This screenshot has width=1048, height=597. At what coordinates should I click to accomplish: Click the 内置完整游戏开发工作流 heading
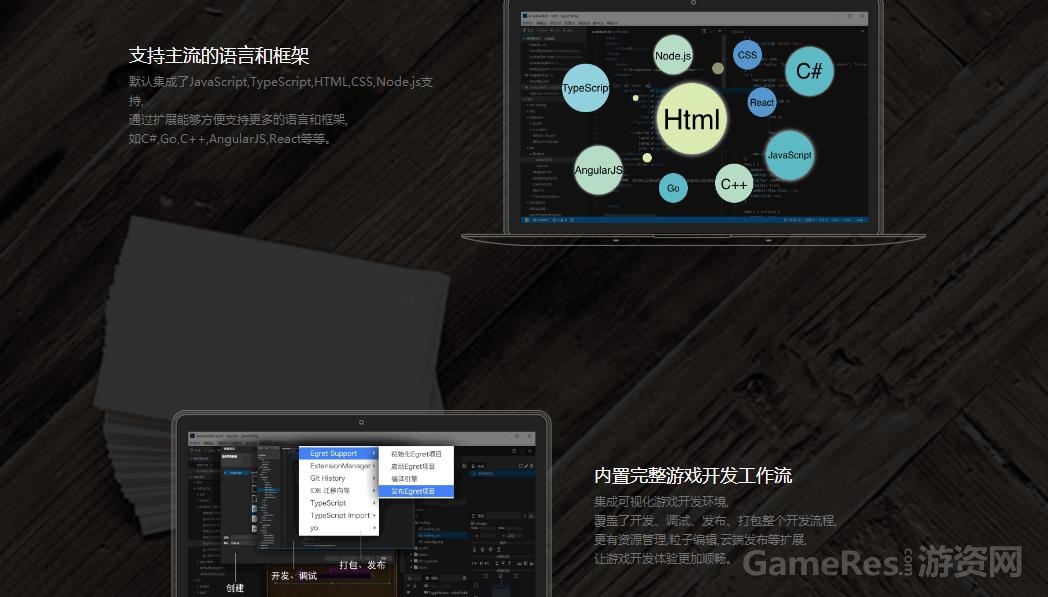pos(693,476)
